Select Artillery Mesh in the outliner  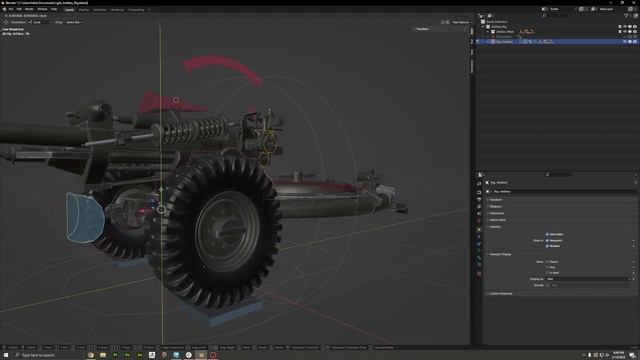505,31
